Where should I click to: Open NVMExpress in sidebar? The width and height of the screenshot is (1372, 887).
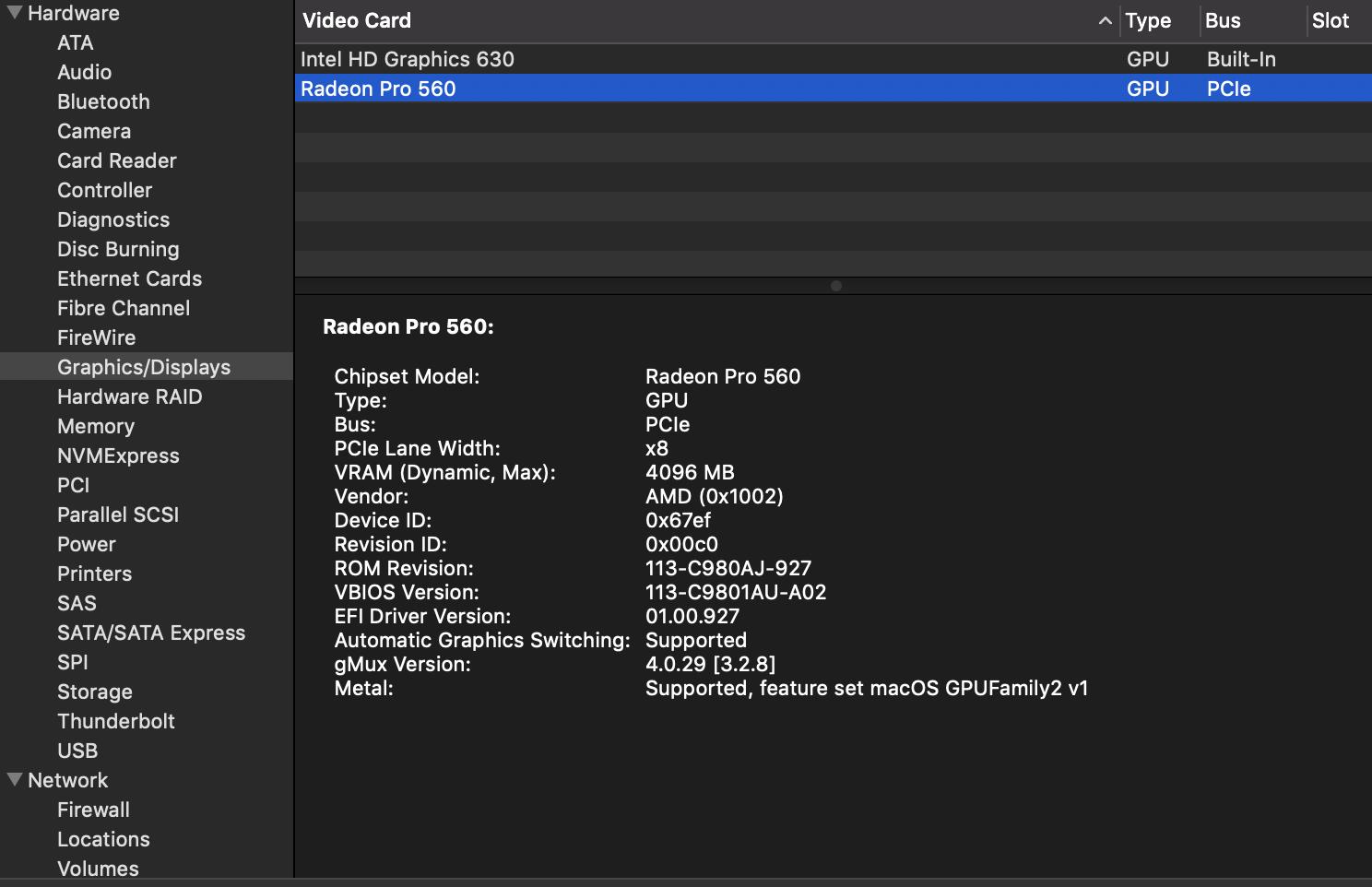[x=118, y=455]
